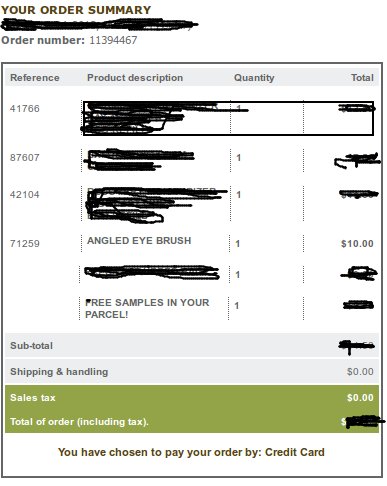Click the $10.00 price for the brush

click(357, 244)
